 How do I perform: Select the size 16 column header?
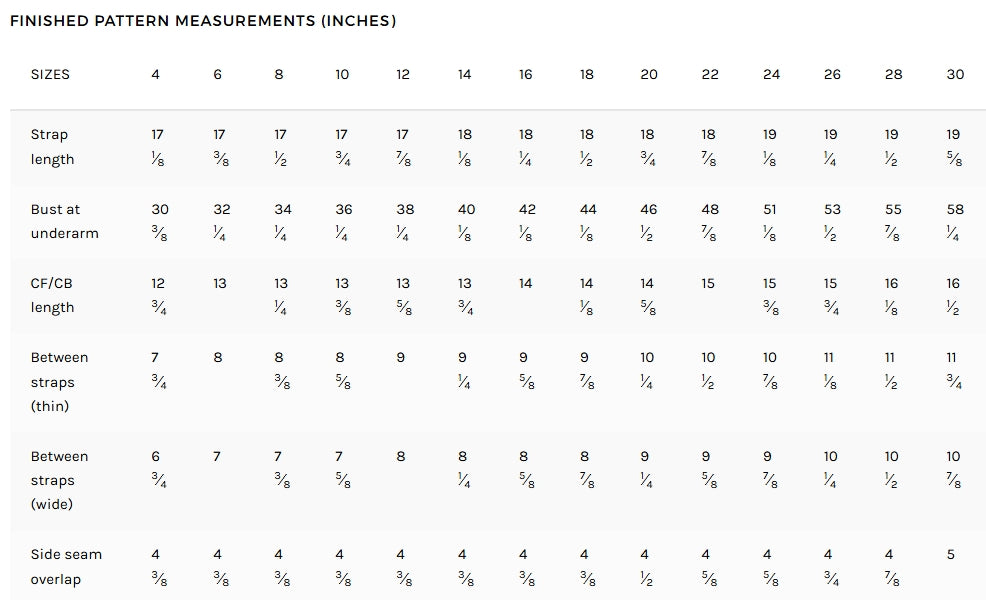(x=526, y=75)
